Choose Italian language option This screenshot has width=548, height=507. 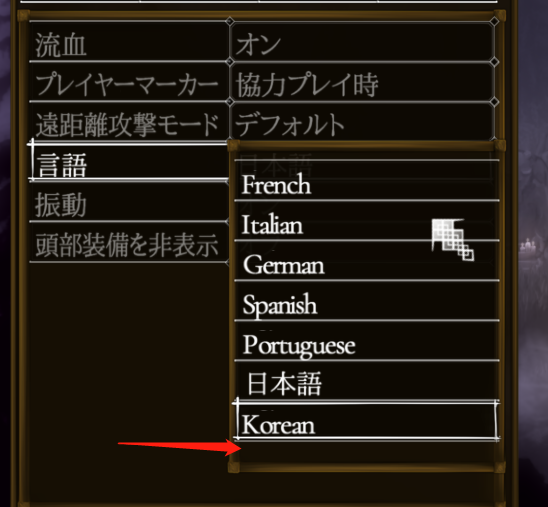click(367, 221)
